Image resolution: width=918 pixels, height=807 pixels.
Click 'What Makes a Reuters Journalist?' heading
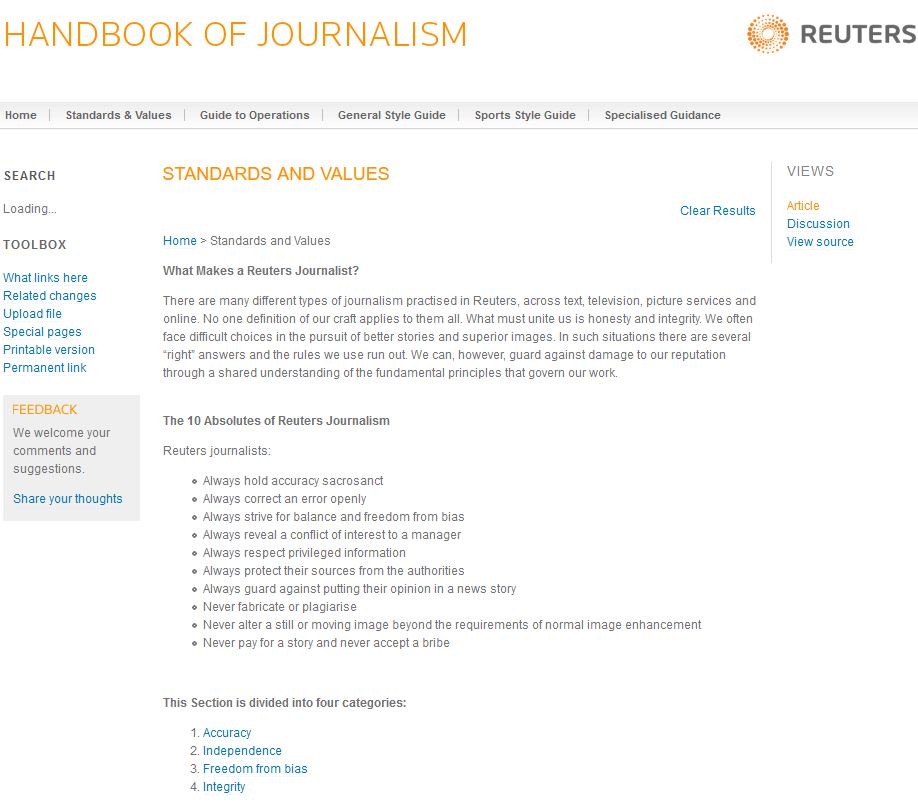point(261,271)
